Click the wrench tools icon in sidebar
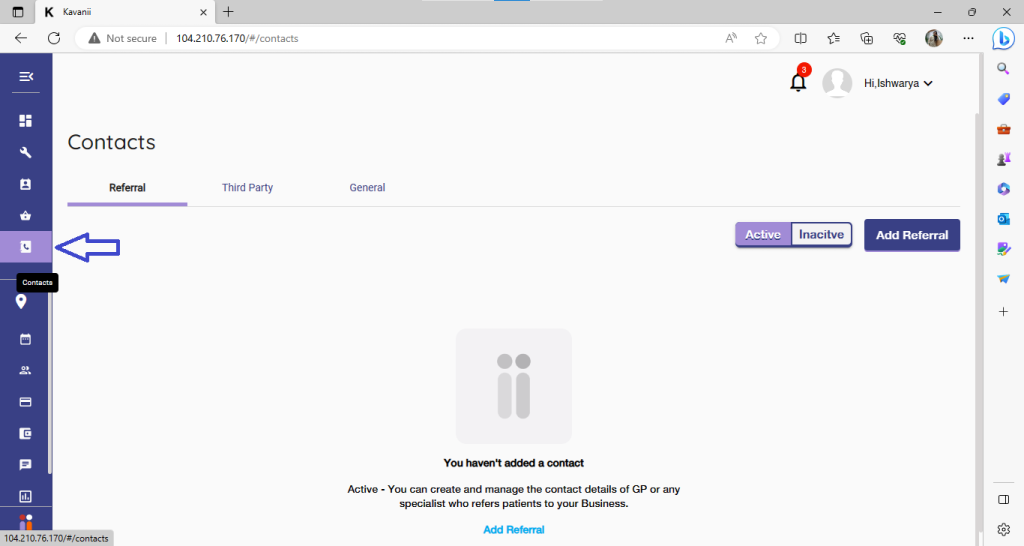 click(26, 153)
